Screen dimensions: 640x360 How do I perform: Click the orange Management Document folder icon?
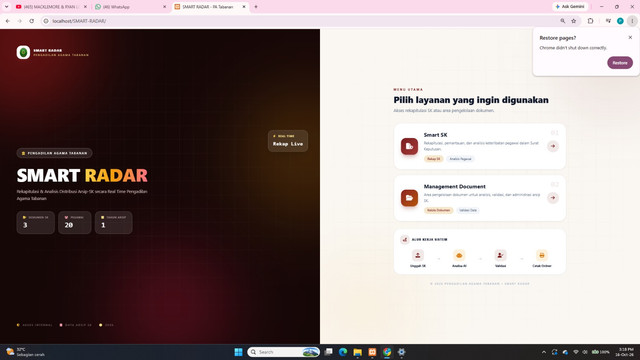pyautogui.click(x=409, y=198)
